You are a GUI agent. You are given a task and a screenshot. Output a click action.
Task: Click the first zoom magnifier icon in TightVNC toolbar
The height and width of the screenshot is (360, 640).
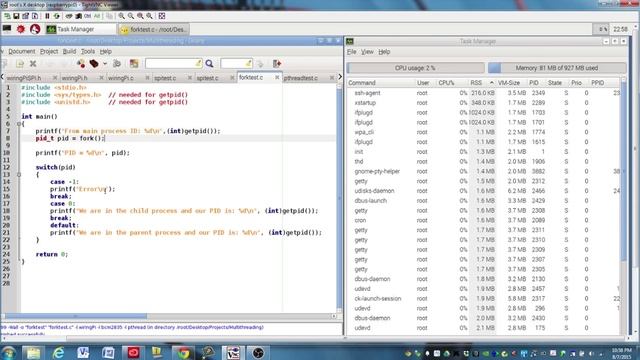122,16
